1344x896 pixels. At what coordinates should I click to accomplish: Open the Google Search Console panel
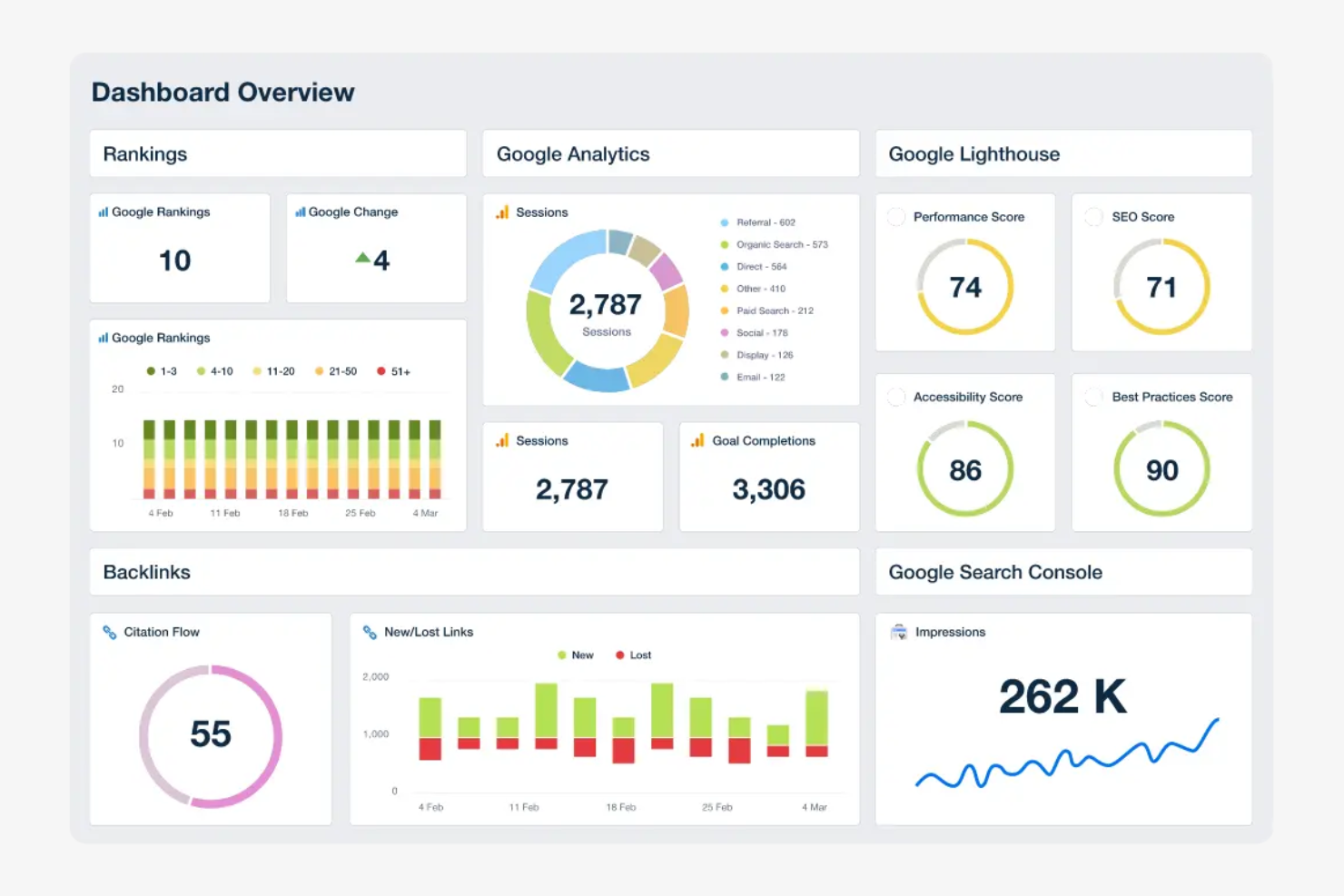[994, 572]
